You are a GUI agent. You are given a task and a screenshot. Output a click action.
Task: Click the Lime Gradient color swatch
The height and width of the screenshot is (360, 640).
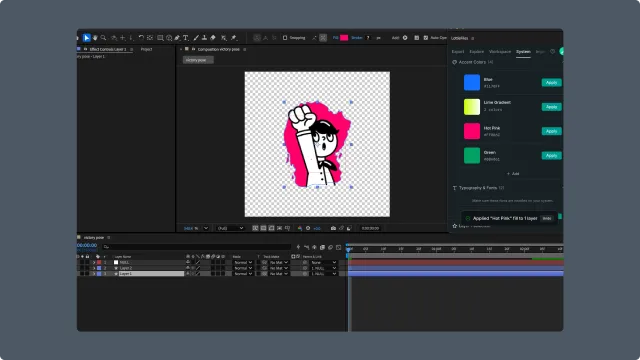pyautogui.click(x=472, y=107)
